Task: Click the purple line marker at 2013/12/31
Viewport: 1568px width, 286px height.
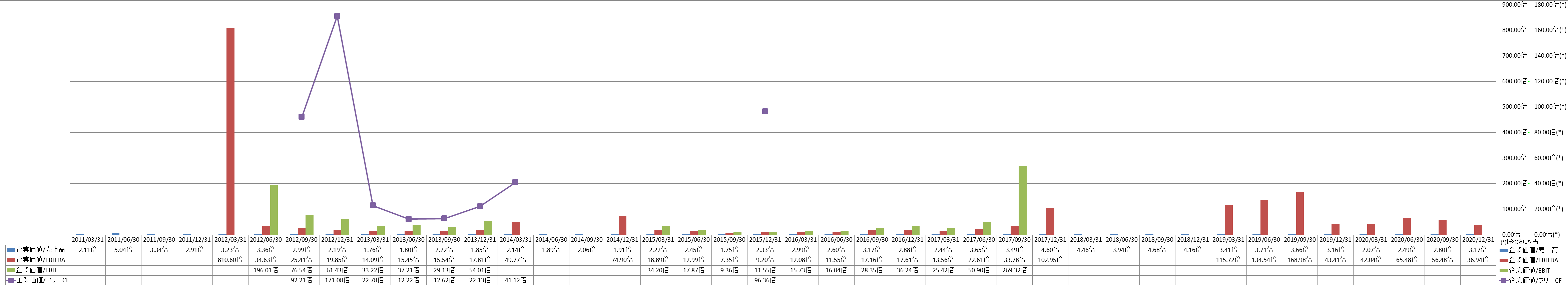Action: tap(480, 206)
